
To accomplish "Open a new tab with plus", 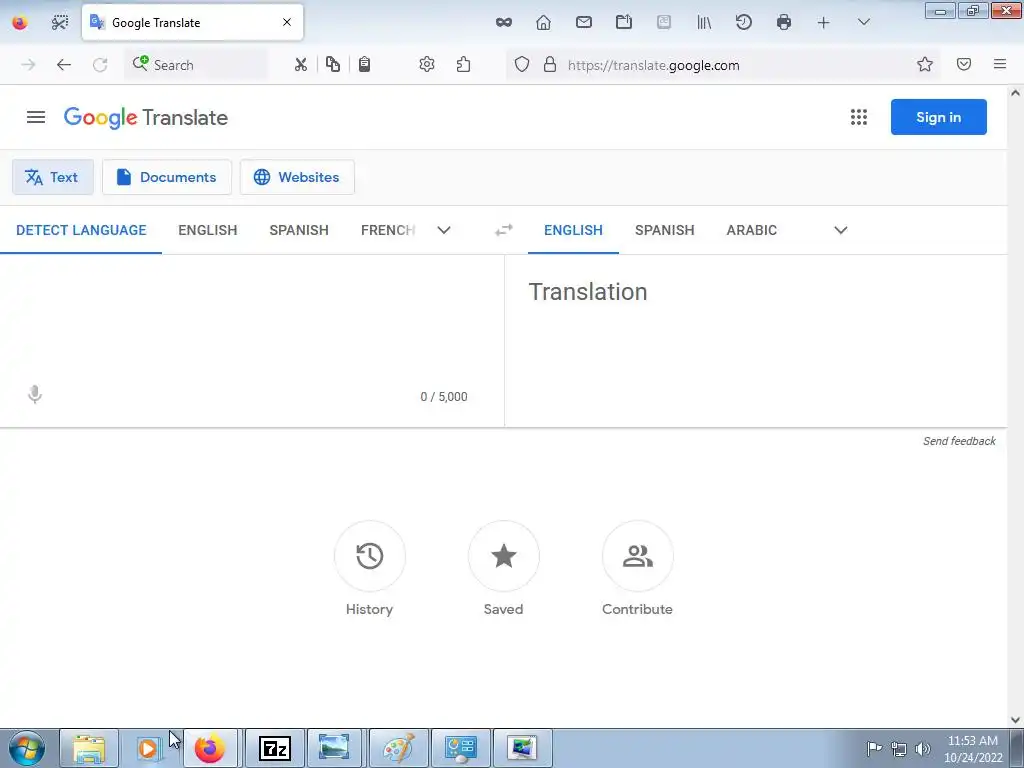I will 824,23.
